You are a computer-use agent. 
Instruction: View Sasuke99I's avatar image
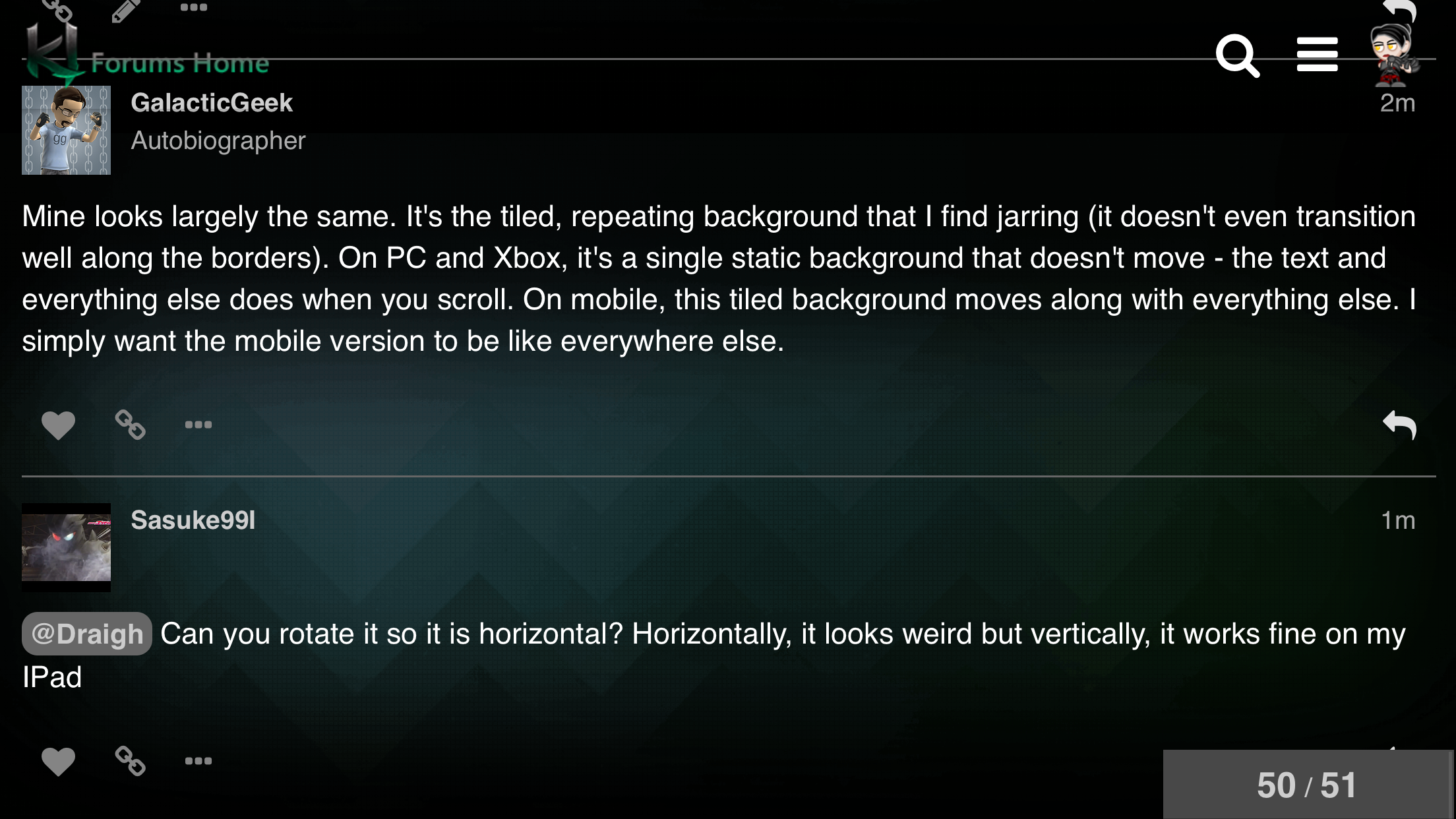(66, 547)
